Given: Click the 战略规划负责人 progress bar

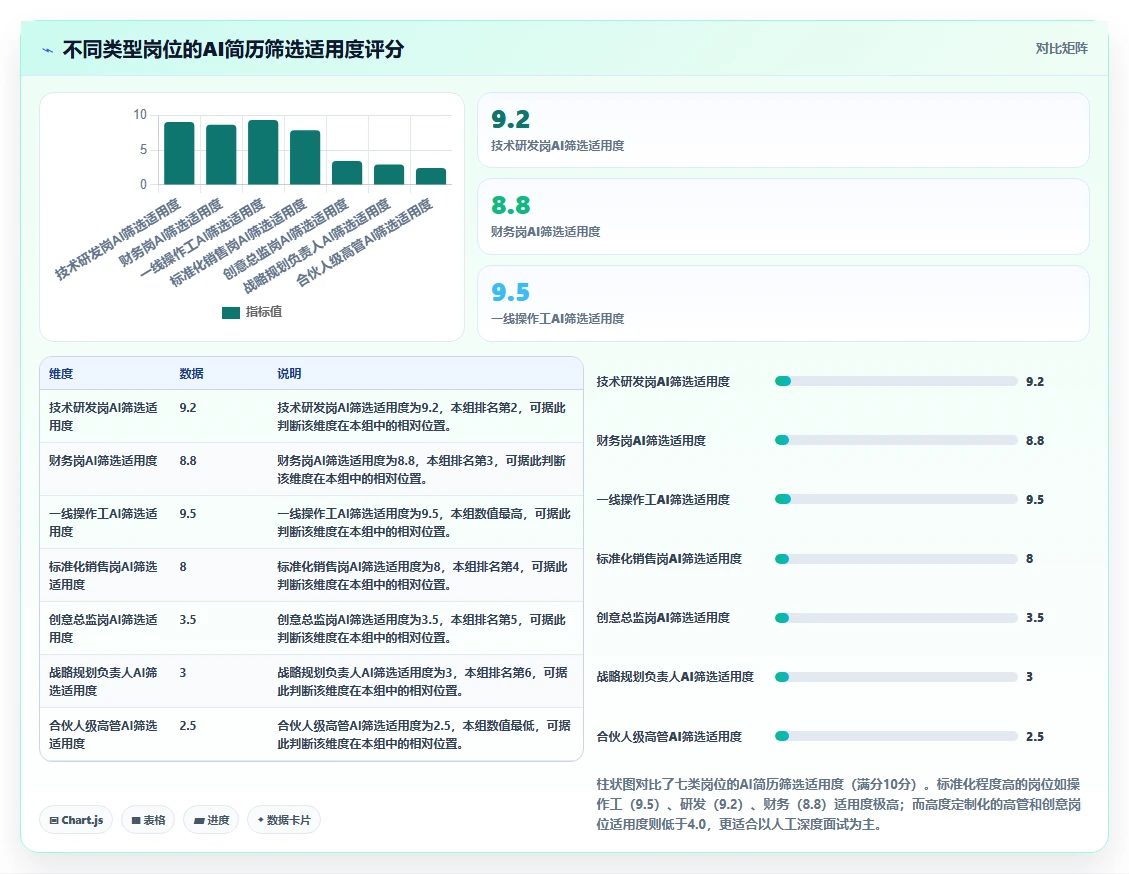Looking at the screenshot, I should 896,677.
